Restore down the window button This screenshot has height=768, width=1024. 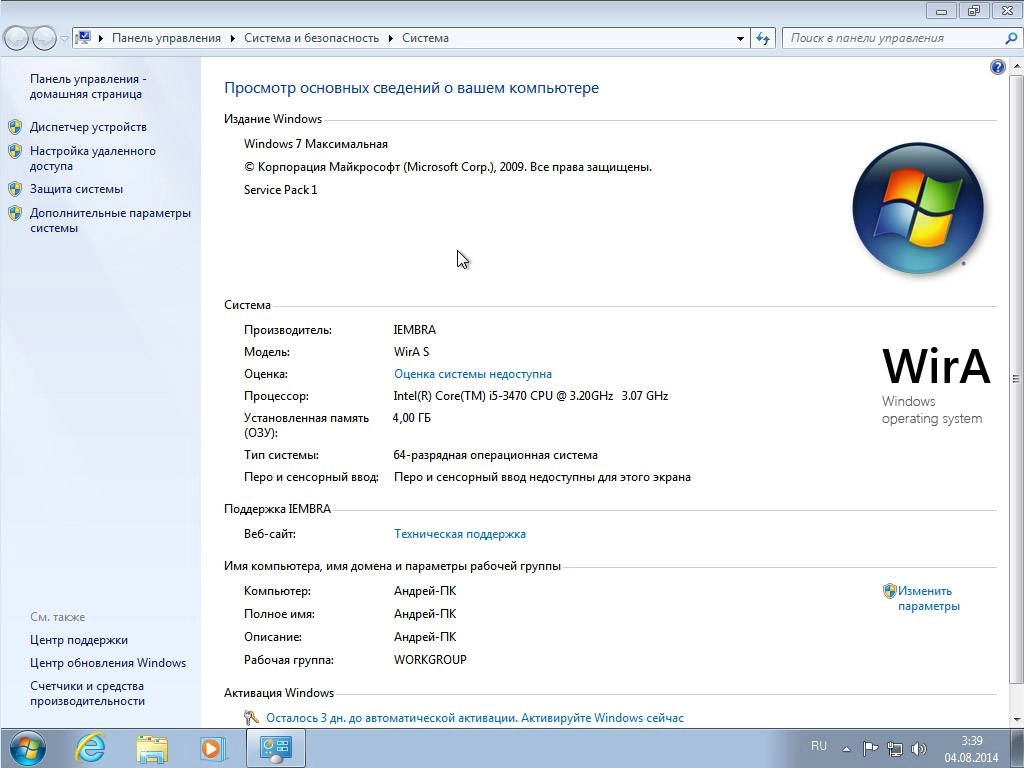coord(974,10)
